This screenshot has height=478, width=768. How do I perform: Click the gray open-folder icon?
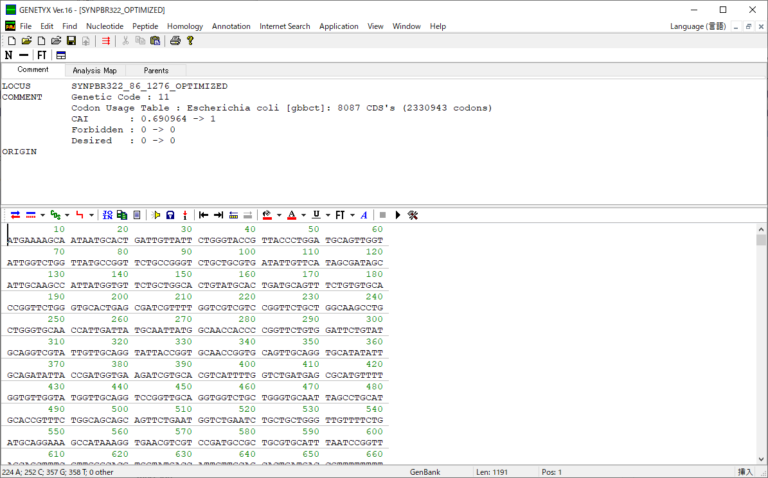point(56,41)
